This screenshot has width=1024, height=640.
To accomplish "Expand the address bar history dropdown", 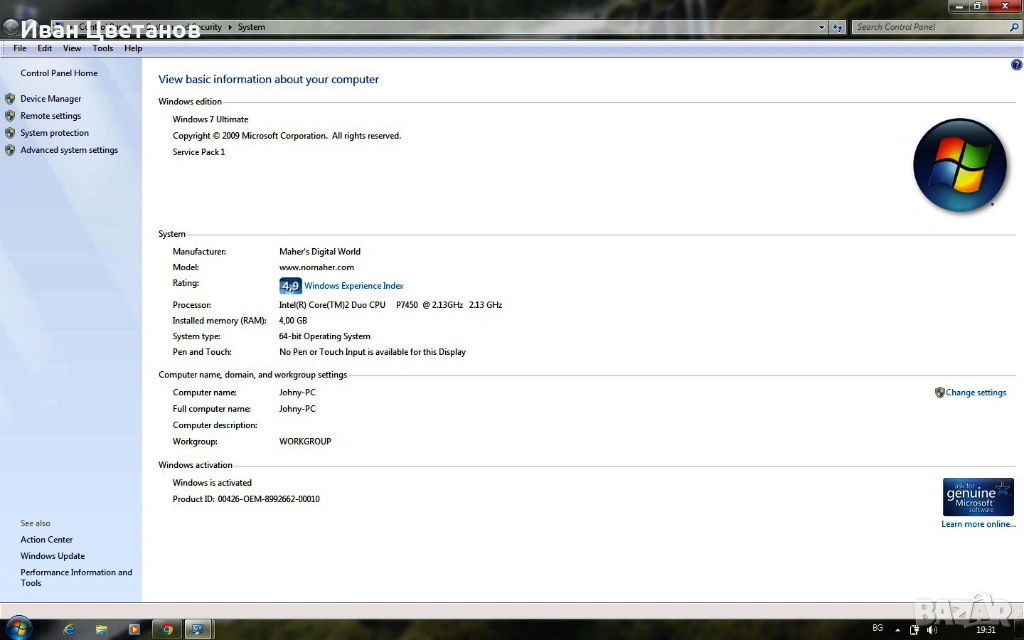I will tap(822, 27).
